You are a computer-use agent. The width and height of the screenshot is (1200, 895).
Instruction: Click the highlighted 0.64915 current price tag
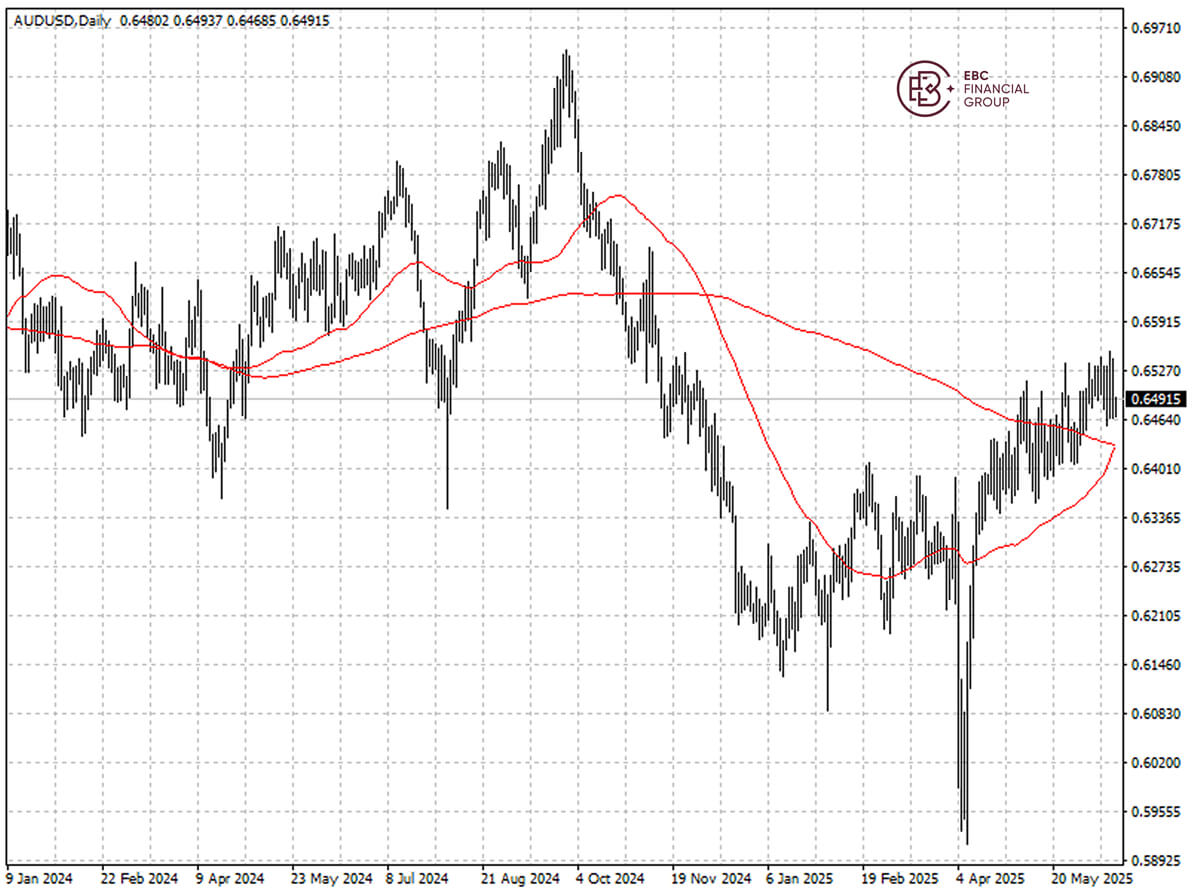pyautogui.click(x=1157, y=399)
